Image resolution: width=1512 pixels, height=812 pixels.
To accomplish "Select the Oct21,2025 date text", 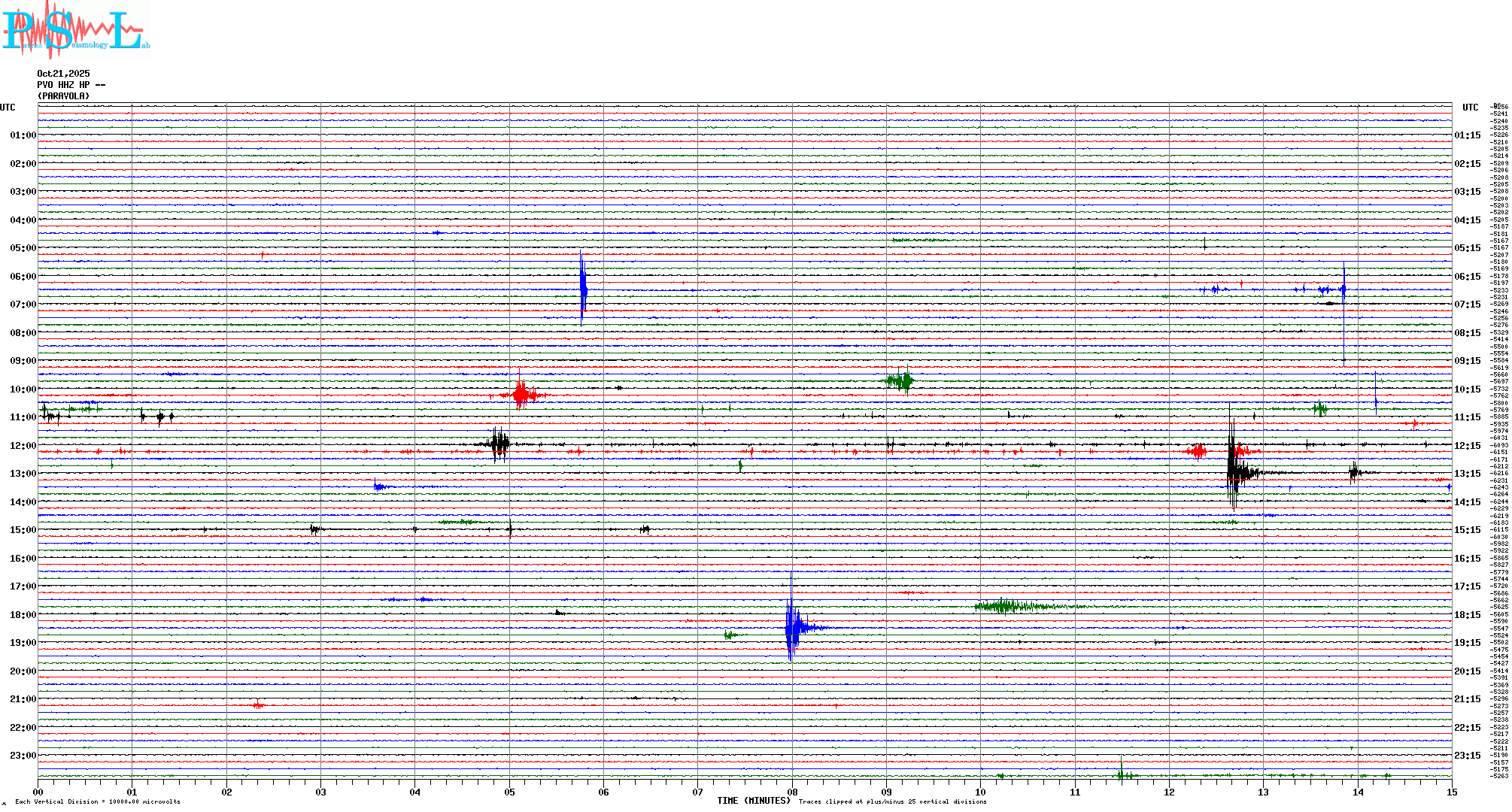I will click(x=63, y=74).
